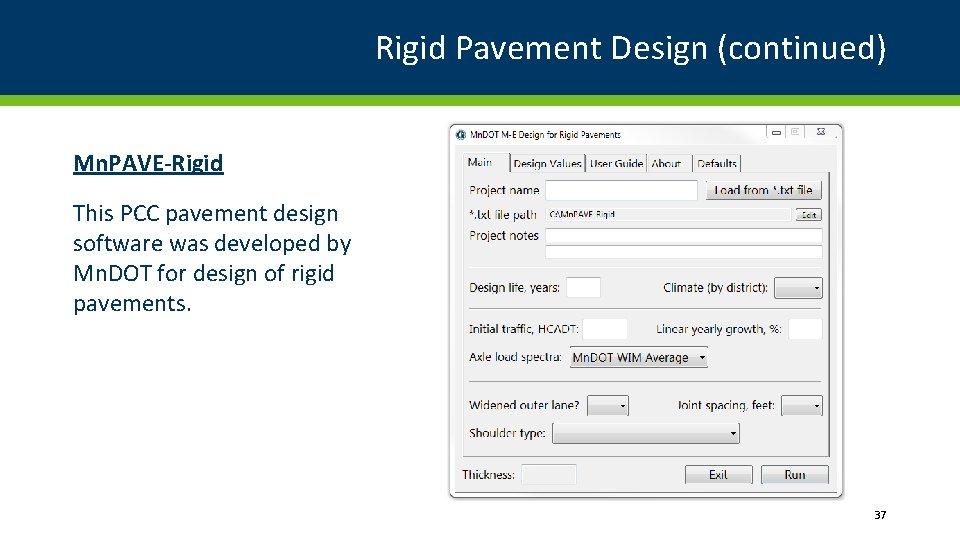Viewport: 960px width, 540px height.
Task: Click the MnDOT app icon in title bar
Action: (461, 135)
